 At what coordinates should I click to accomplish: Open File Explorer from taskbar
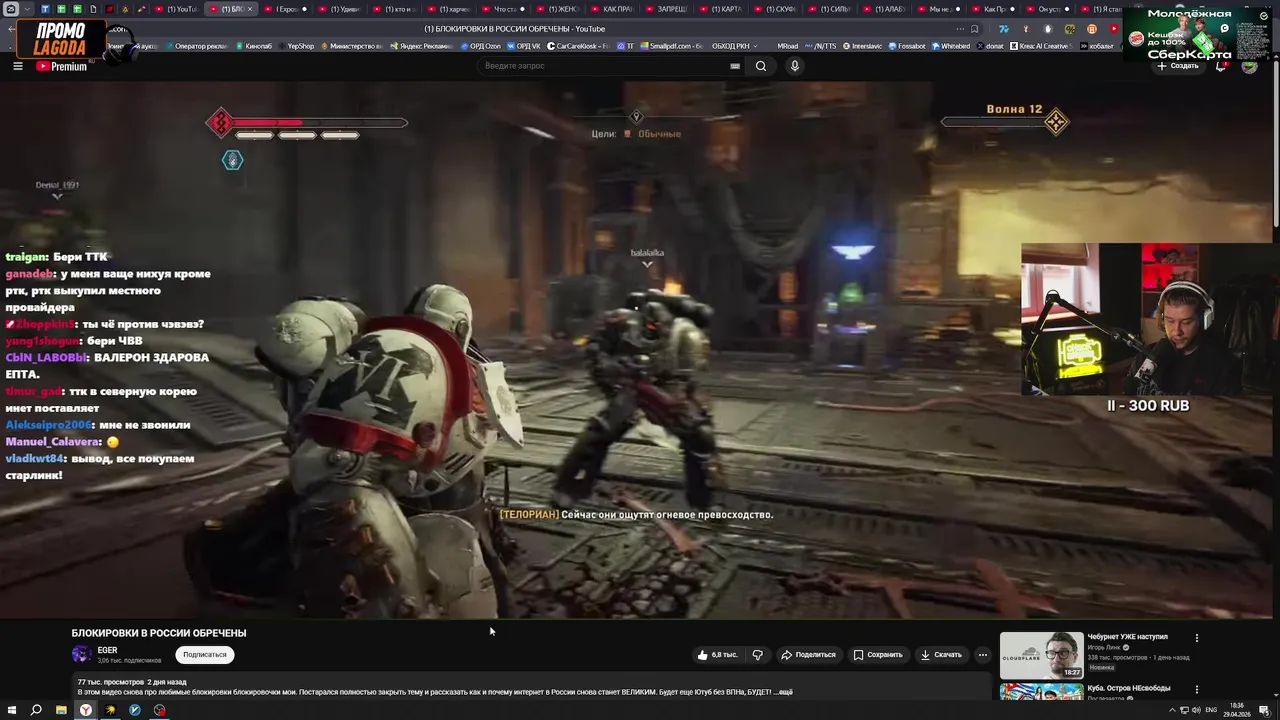[x=61, y=710]
